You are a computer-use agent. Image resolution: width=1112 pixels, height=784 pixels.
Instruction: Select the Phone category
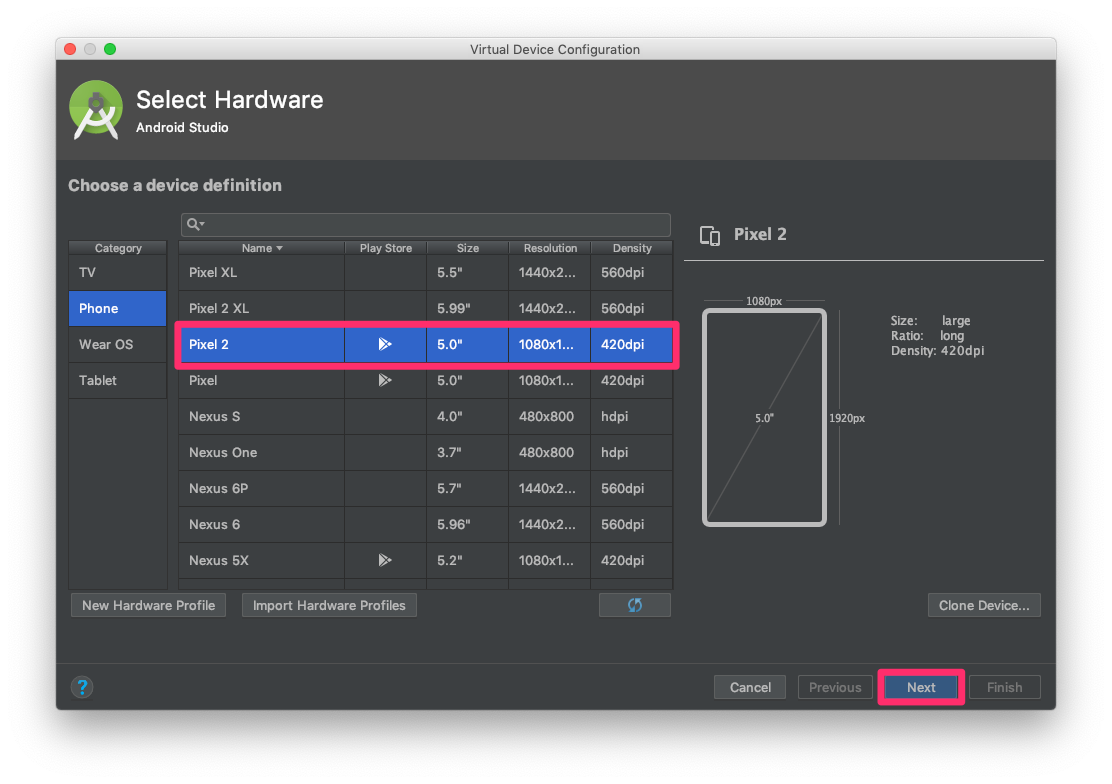[118, 309]
